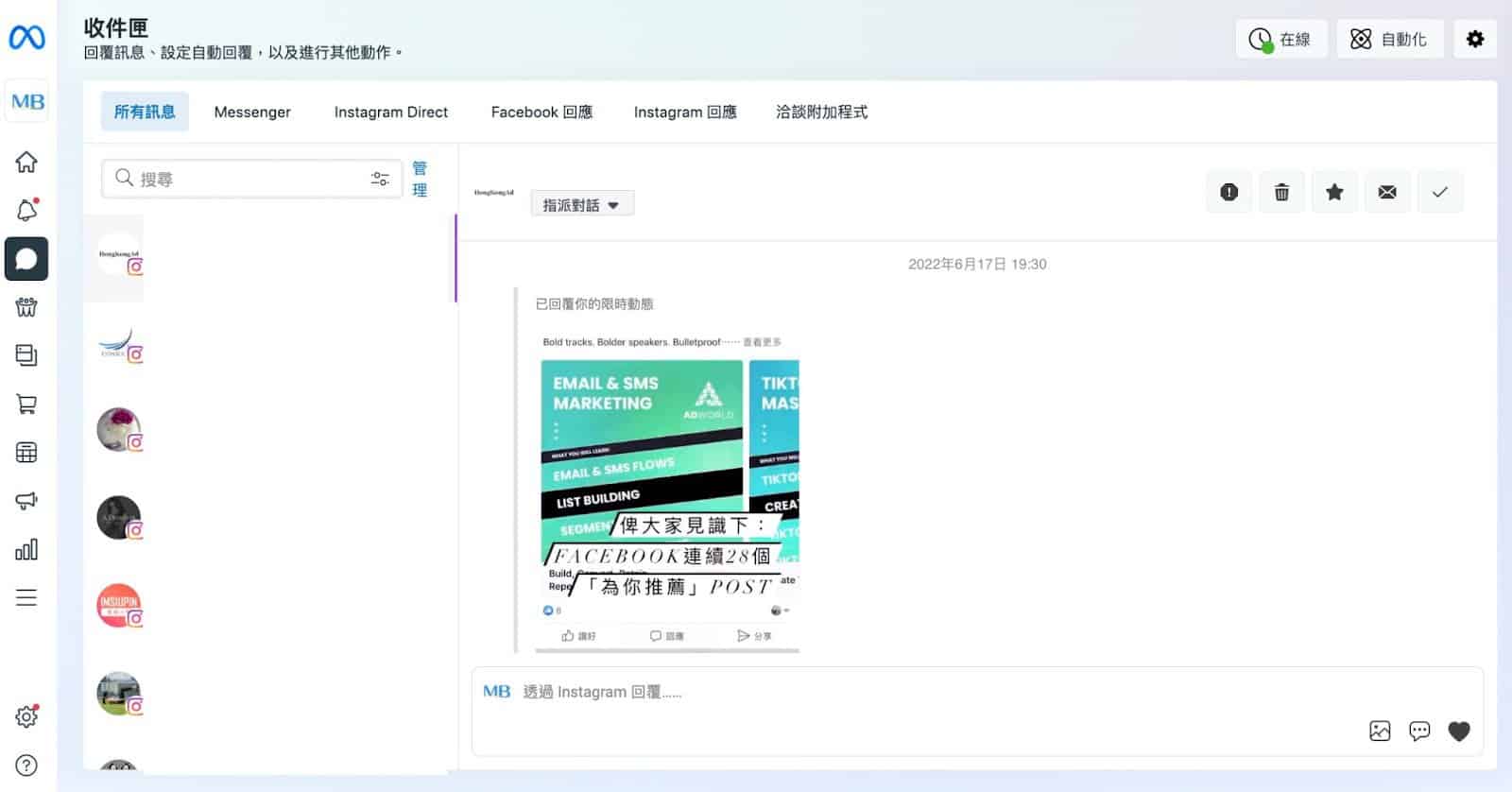This screenshot has width=1512, height=792.
Task: Click the 透過 Instagram 回覆 message box
Action: click(x=977, y=711)
